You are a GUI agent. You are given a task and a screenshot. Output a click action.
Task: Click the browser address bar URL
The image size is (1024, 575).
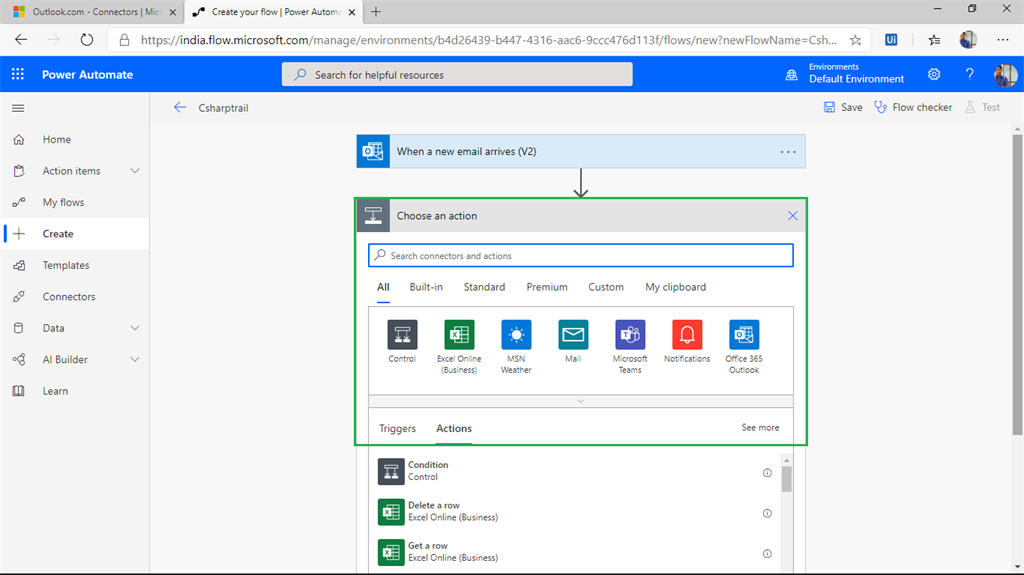pyautogui.click(x=488, y=40)
